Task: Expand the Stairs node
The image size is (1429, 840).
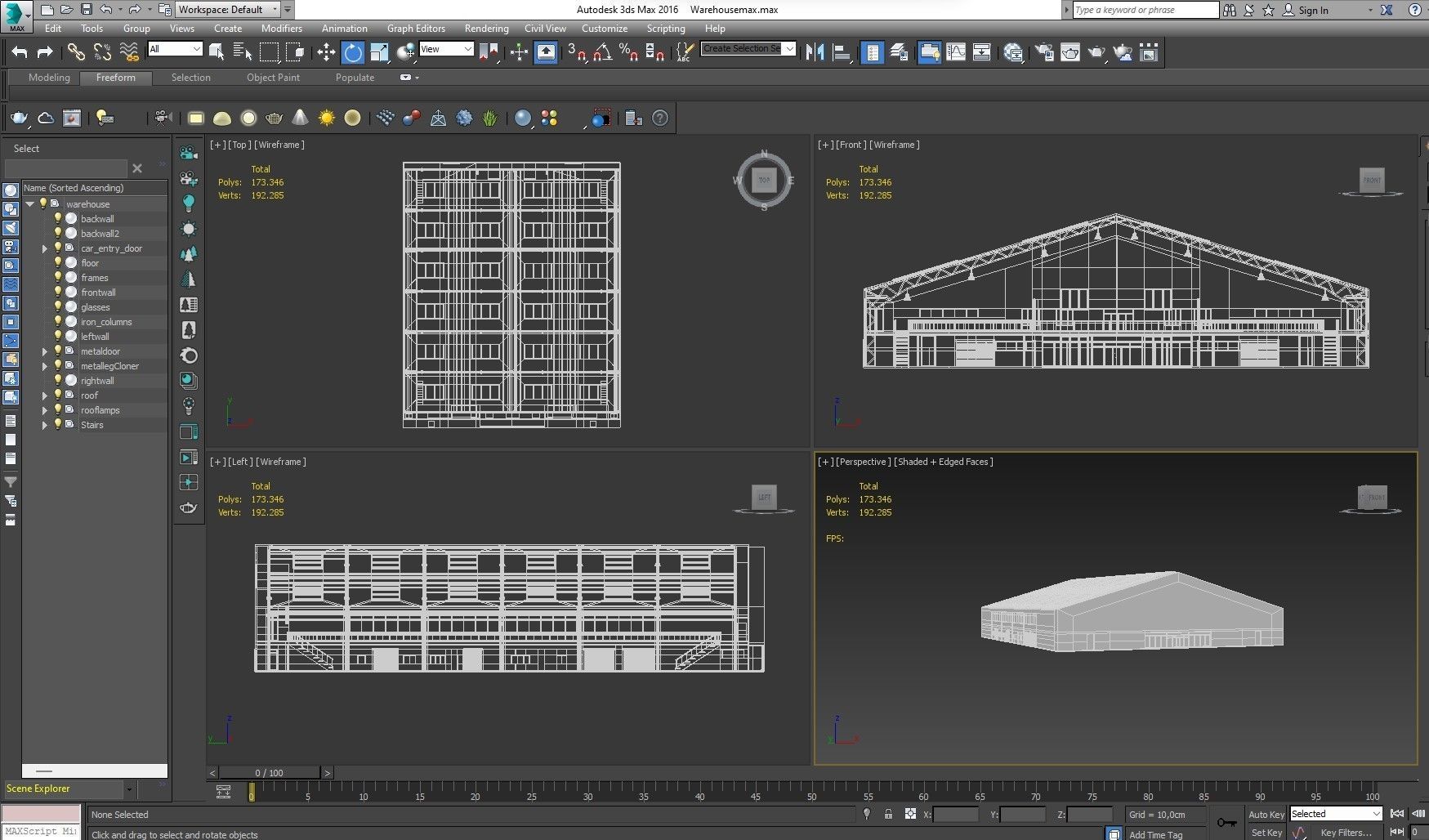Action: coord(45,425)
